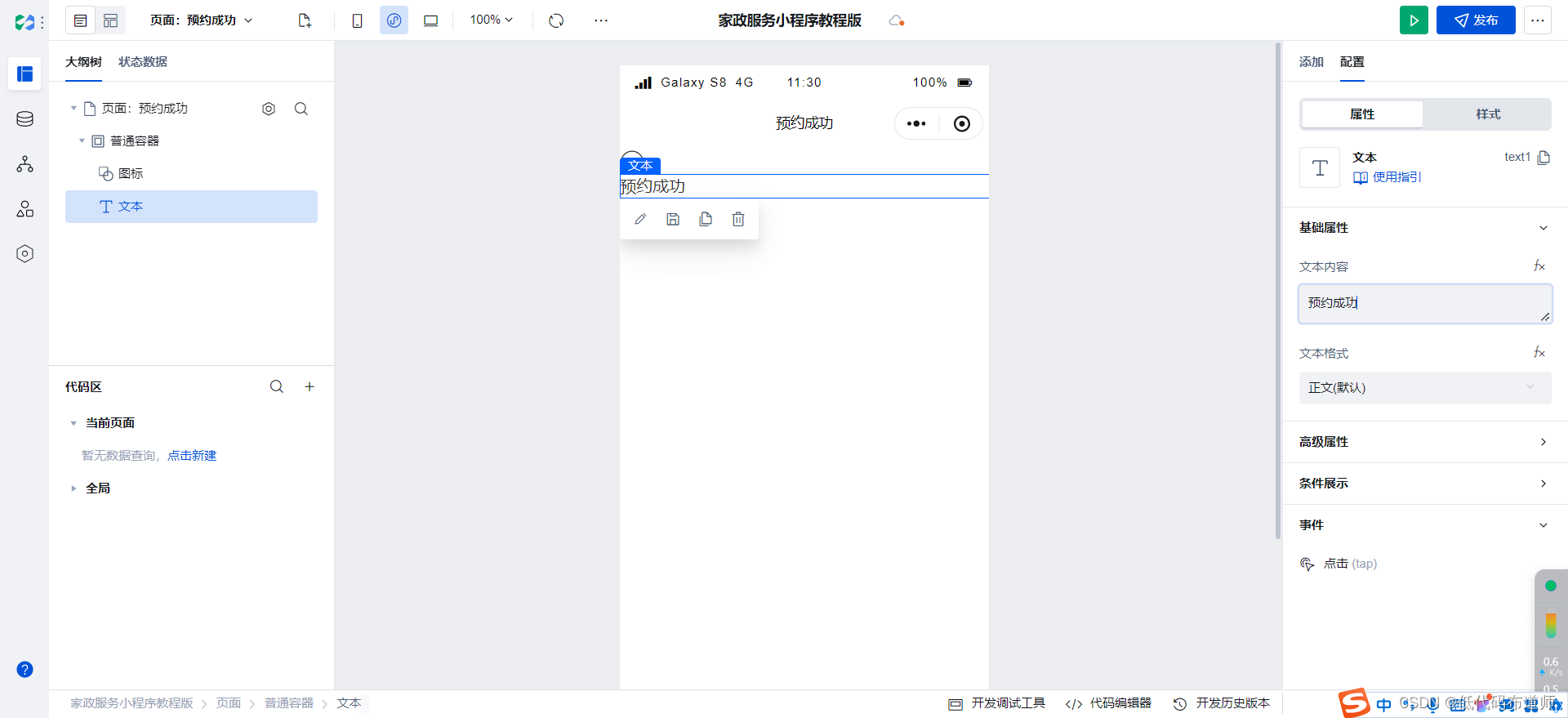Click the edit pencil icon on canvas toolbar
Viewport: 1568px width, 718px height.
tap(640, 219)
